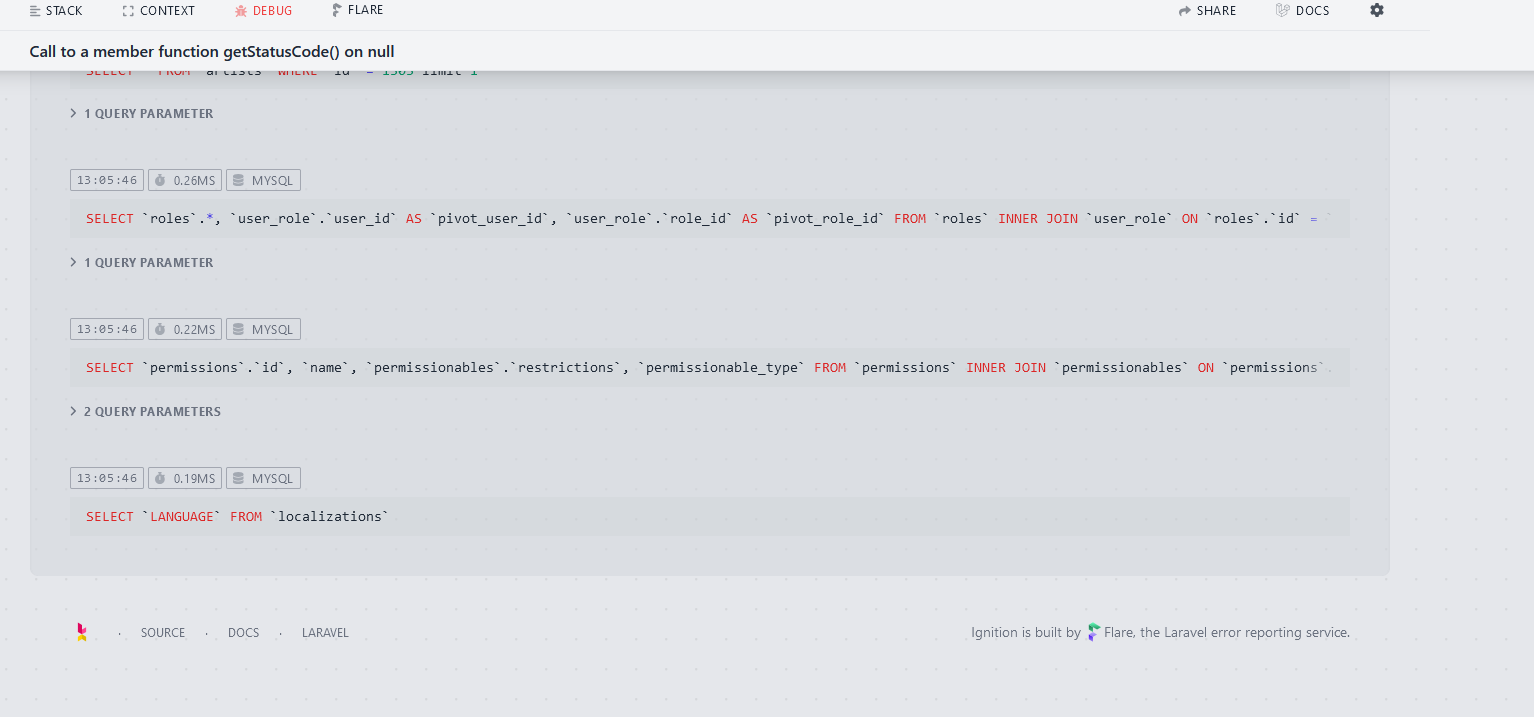
Task: Open the Flare link in footer text
Action: point(1119,633)
